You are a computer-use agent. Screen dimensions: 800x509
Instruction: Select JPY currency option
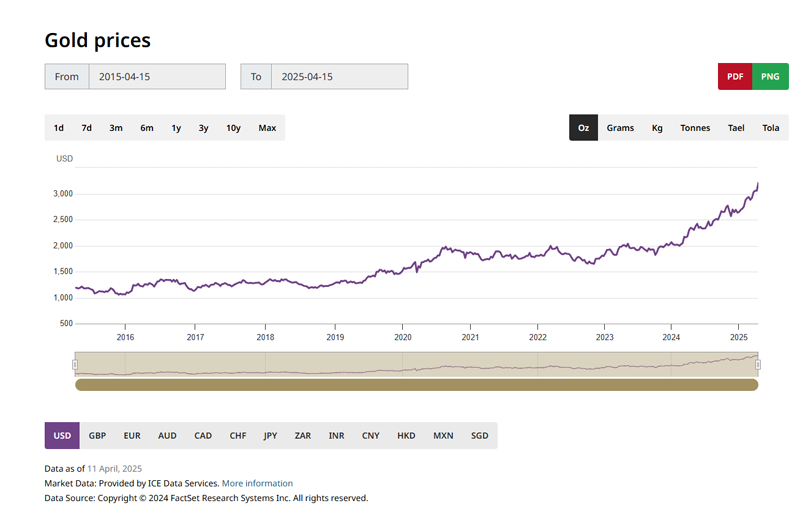coord(270,436)
